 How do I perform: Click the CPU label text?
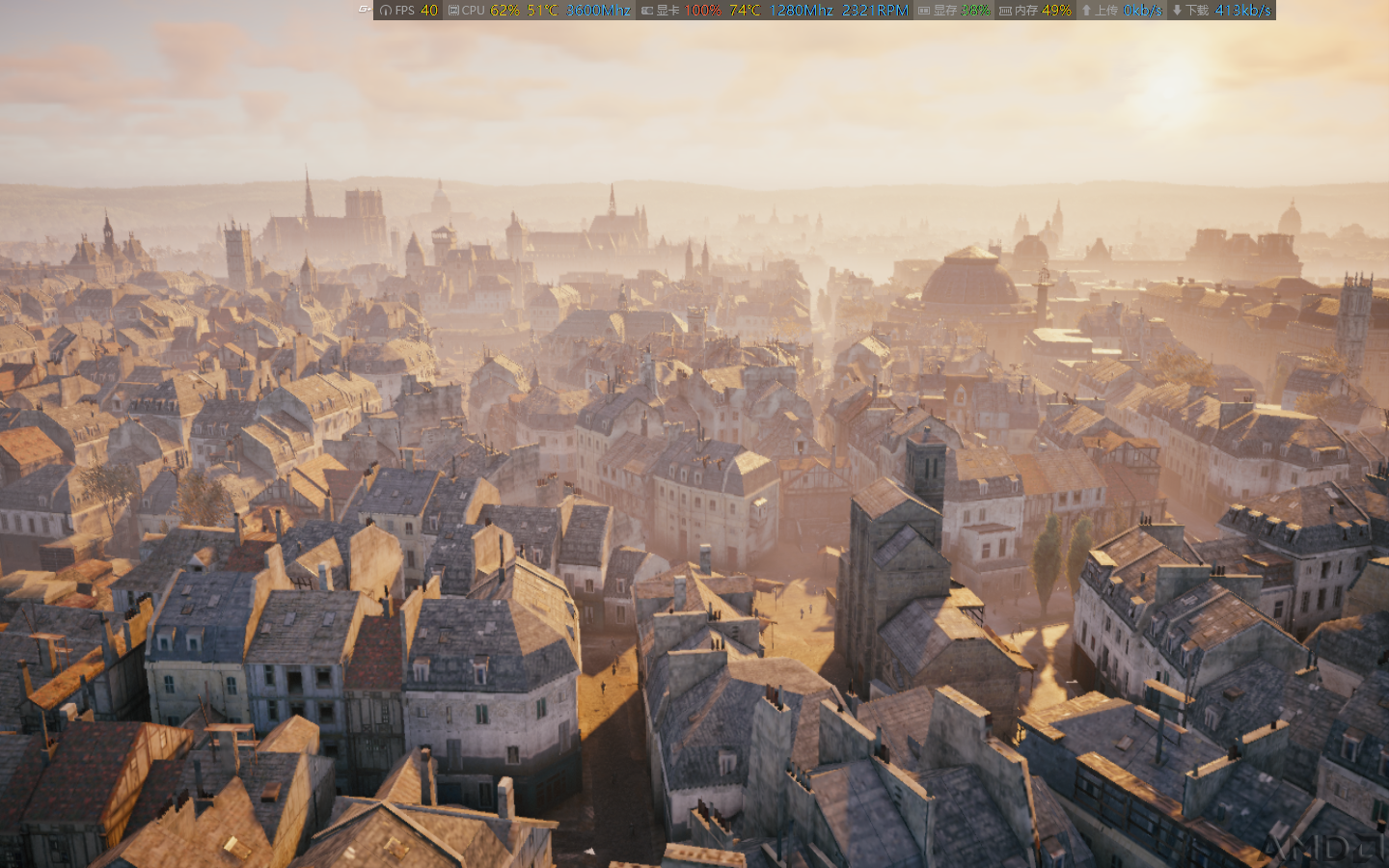click(x=474, y=11)
